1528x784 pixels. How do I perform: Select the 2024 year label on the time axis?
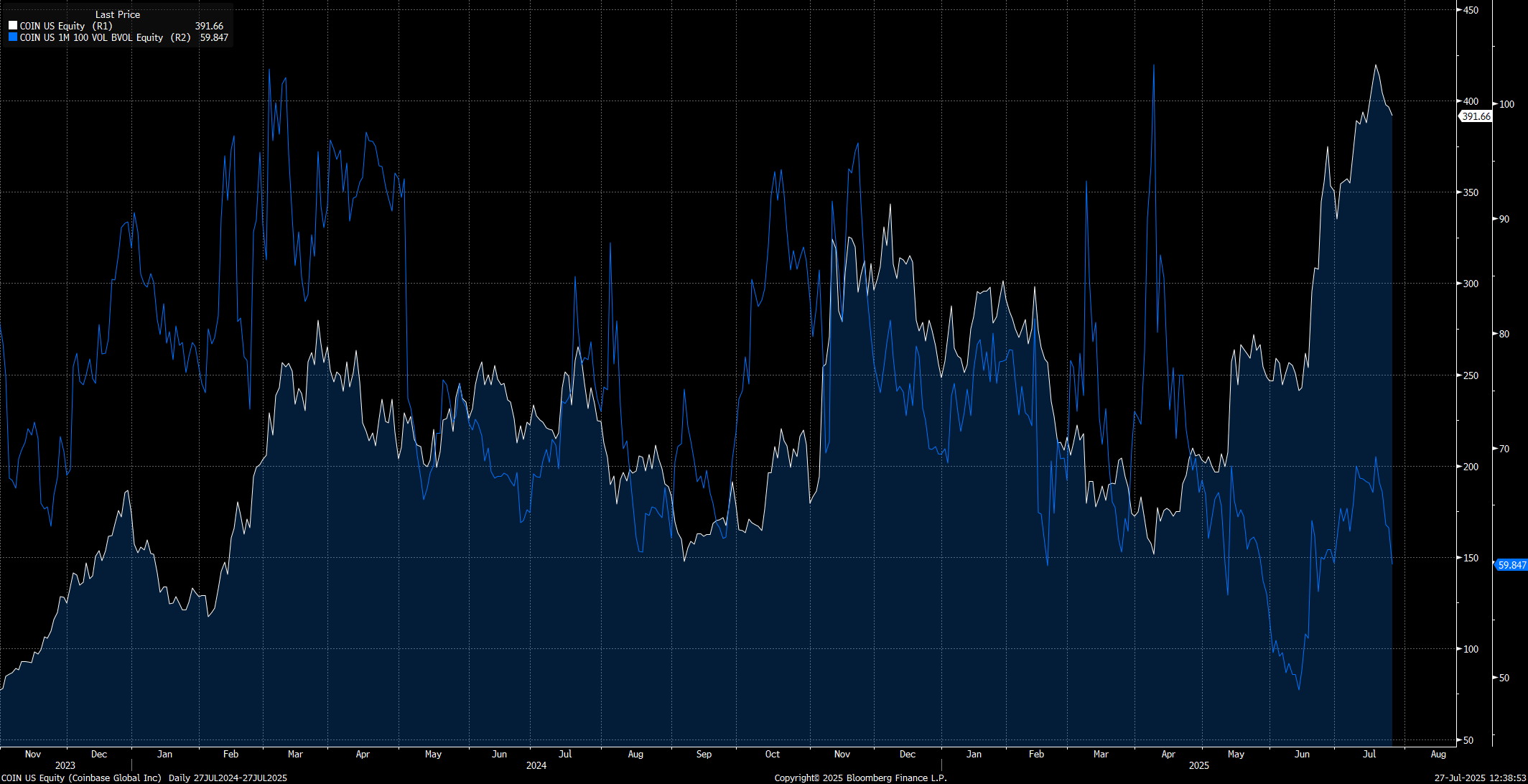[x=536, y=766]
